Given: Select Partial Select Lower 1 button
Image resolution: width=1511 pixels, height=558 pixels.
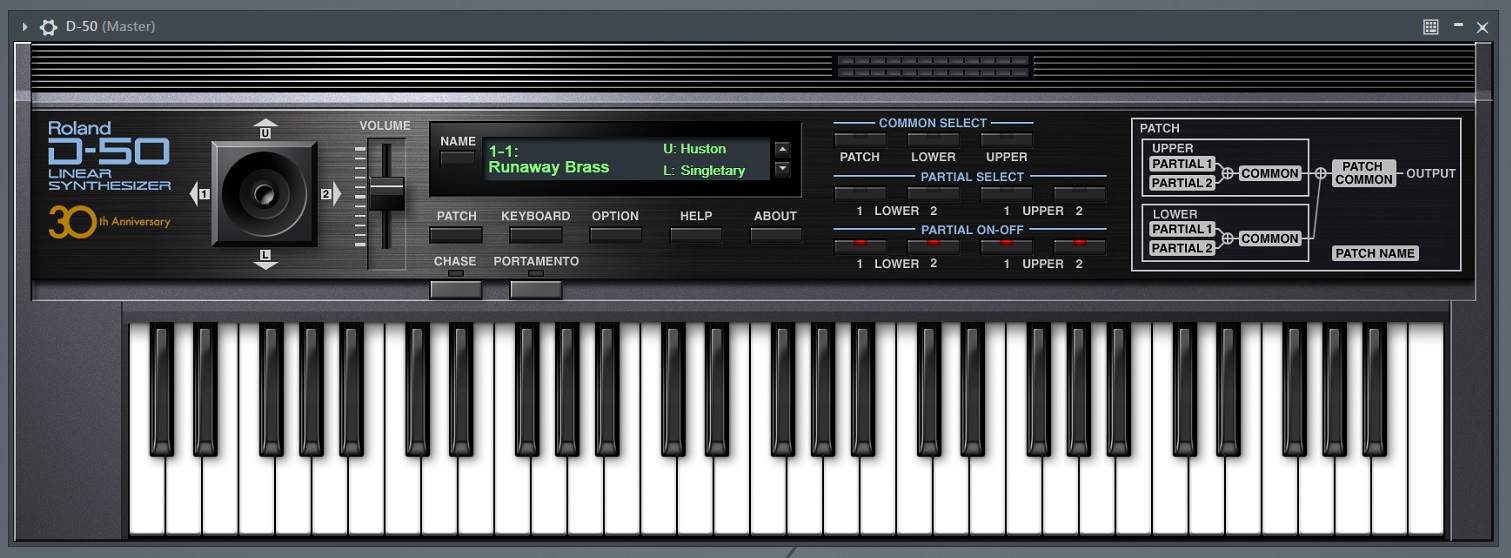Looking at the screenshot, I should click(x=860, y=194).
